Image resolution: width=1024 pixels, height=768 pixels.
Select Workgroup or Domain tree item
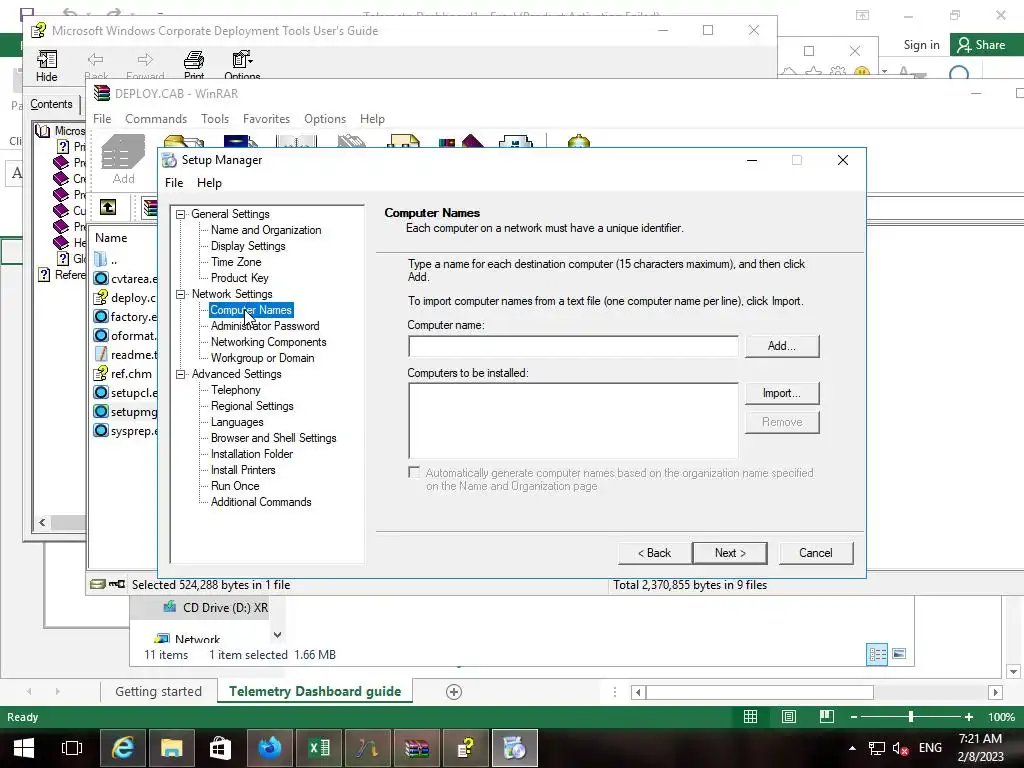tap(263, 358)
